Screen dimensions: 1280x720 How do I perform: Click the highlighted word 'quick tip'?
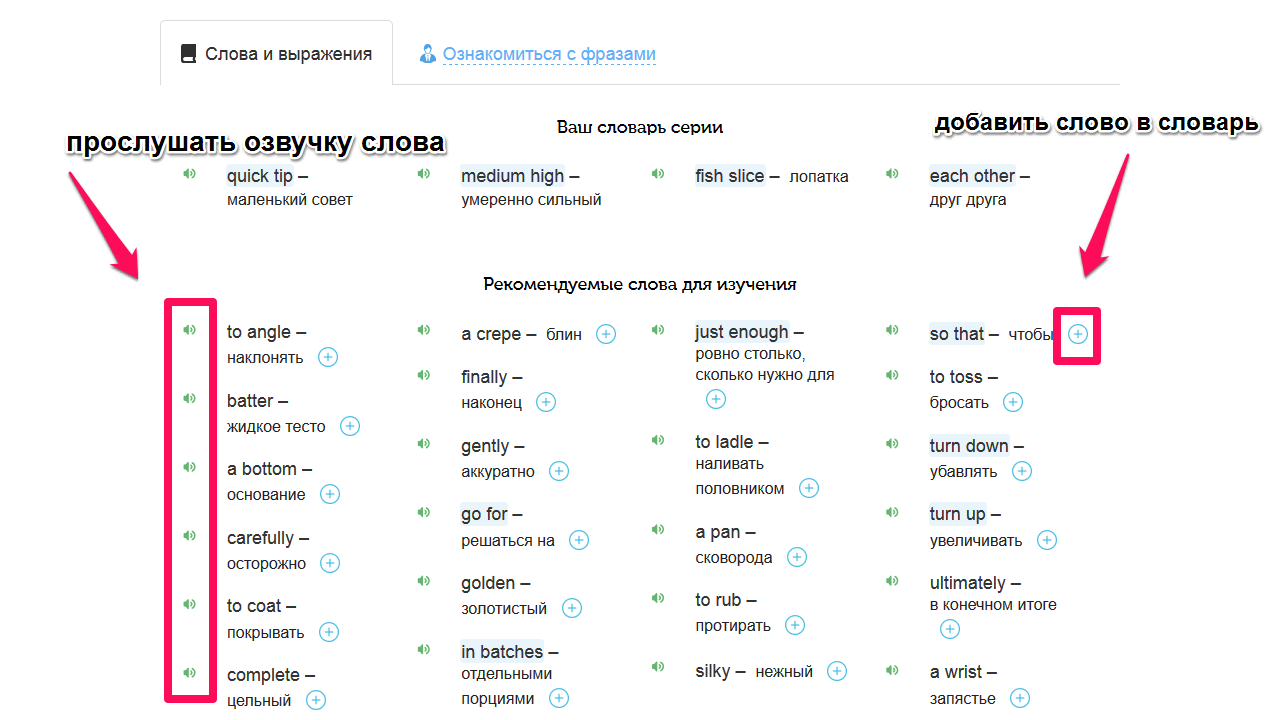pyautogui.click(x=260, y=176)
